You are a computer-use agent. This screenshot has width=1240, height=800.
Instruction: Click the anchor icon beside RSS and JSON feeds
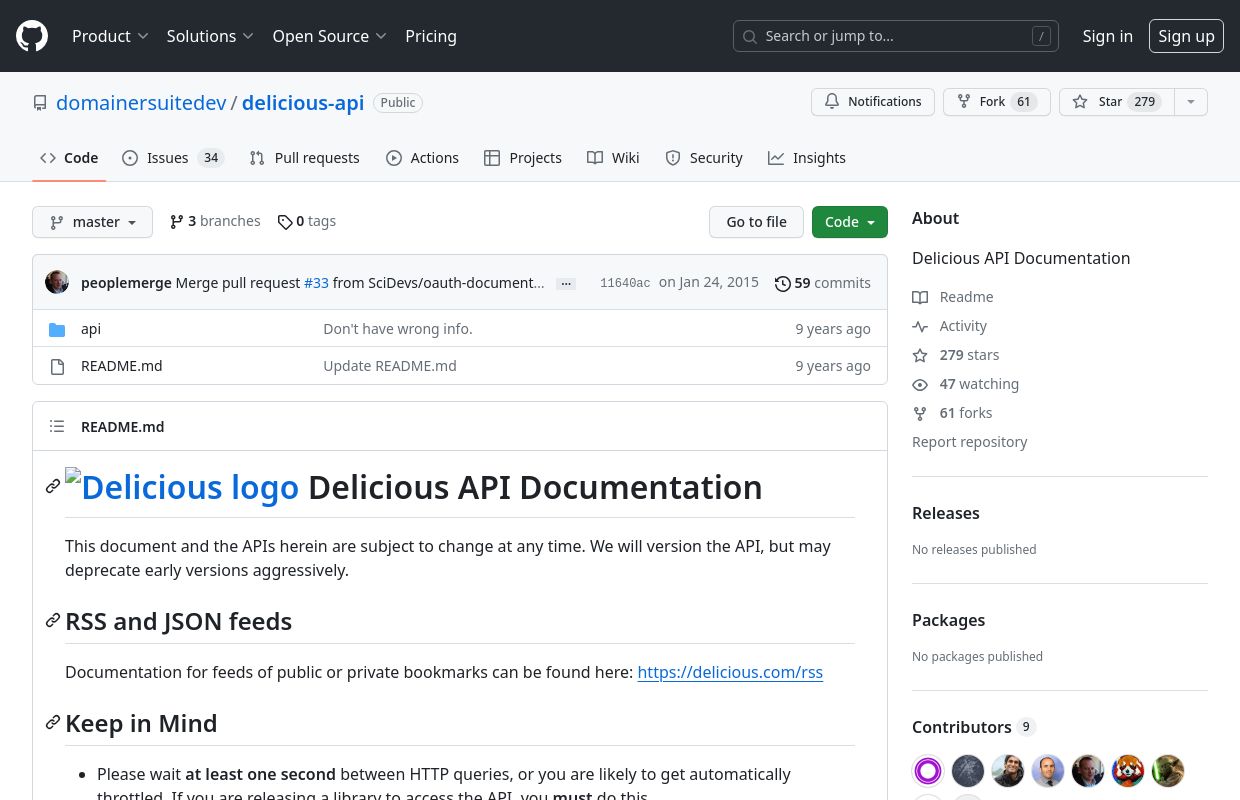pyautogui.click(x=53, y=621)
